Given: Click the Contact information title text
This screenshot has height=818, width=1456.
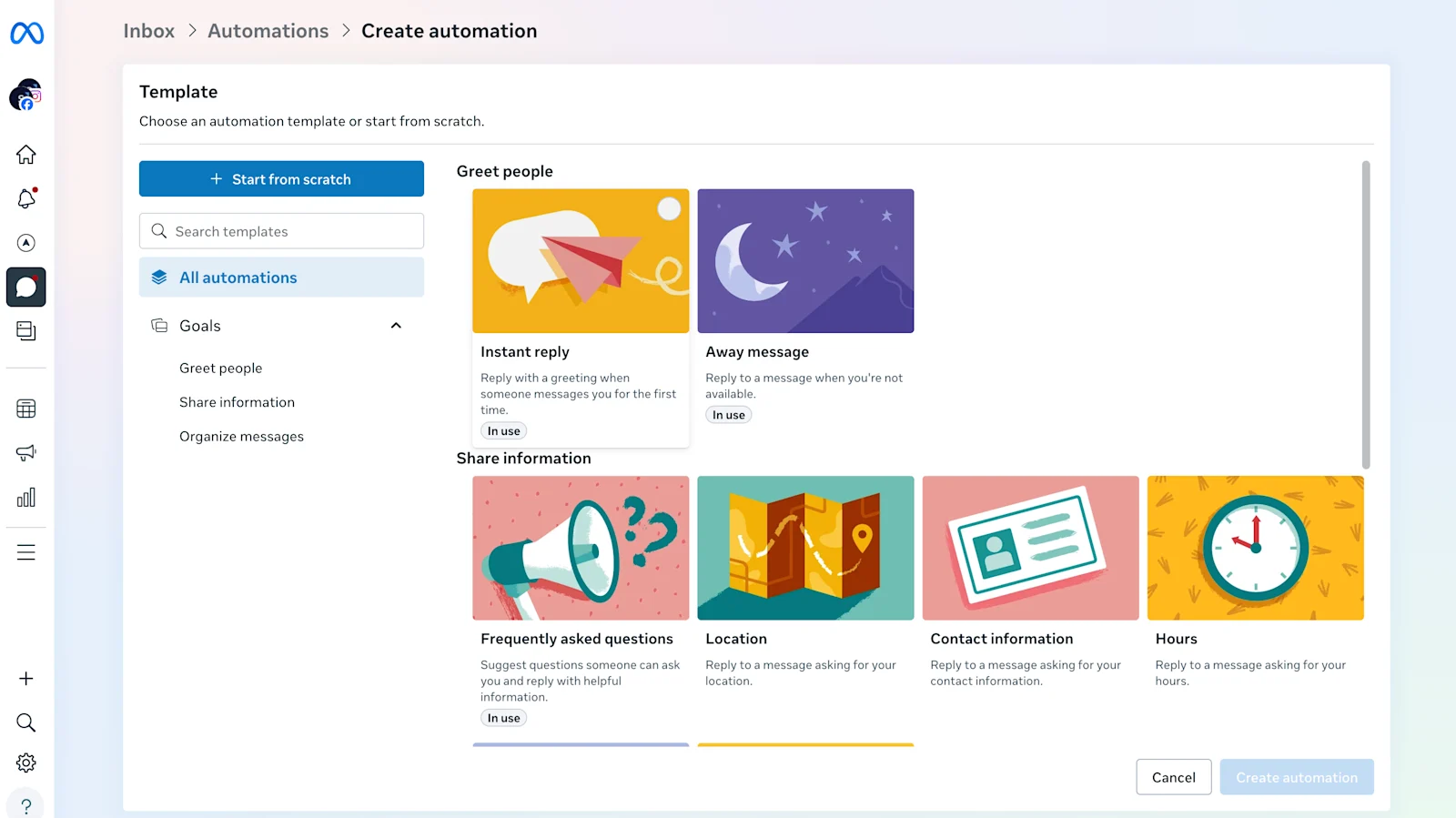Looking at the screenshot, I should 1002,639.
